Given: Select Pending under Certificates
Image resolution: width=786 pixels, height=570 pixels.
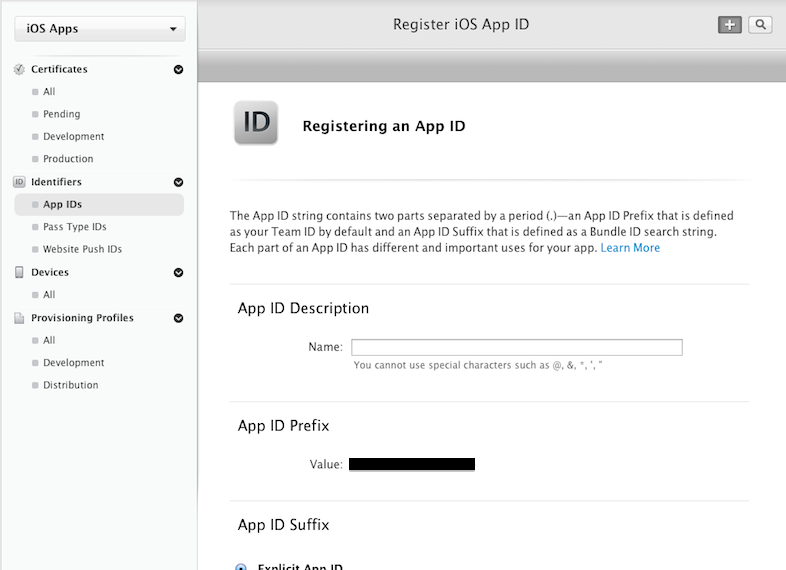Looking at the screenshot, I should [x=61, y=114].
